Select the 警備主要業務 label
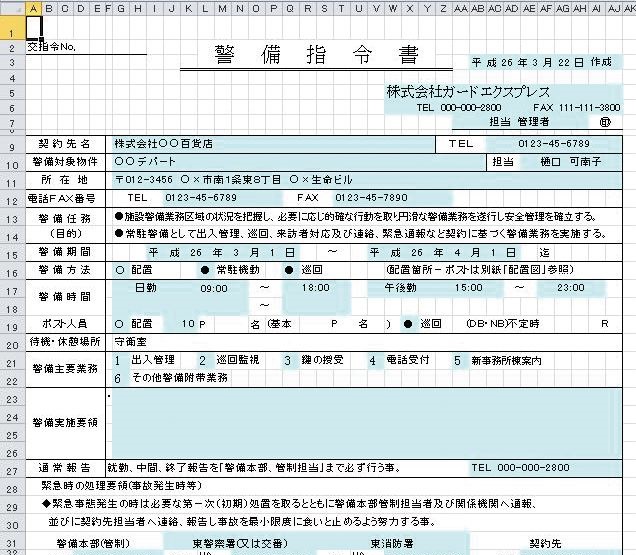636x555 pixels. coord(65,369)
